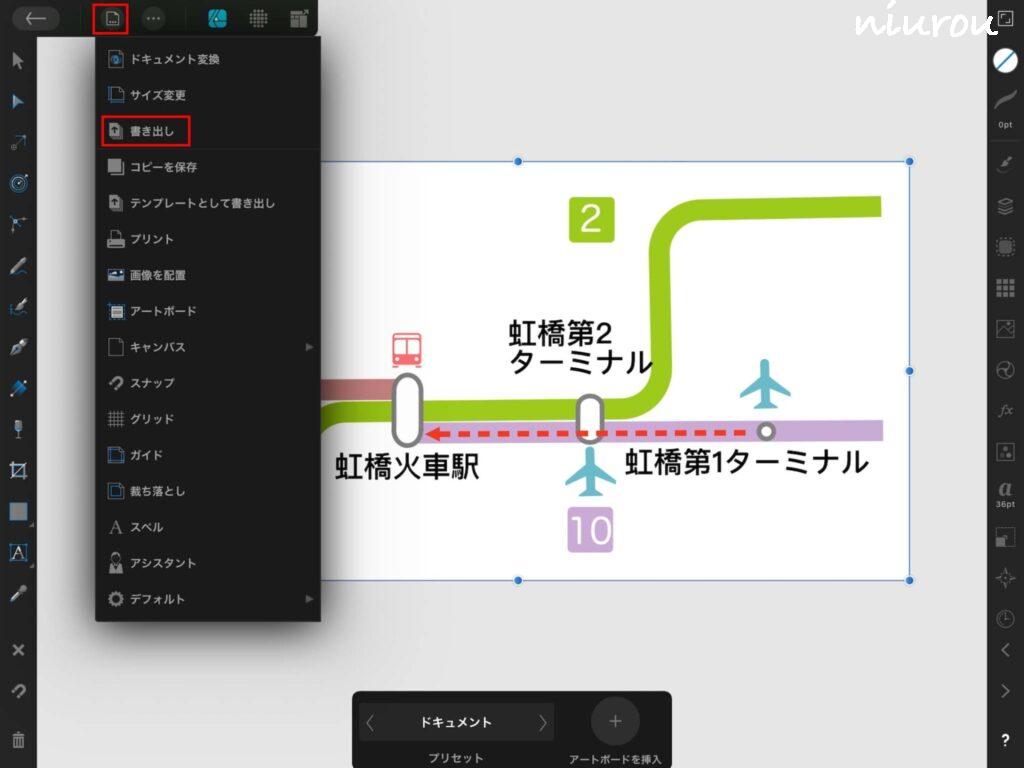Select the Crop tool
The height and width of the screenshot is (768, 1024).
point(18,470)
